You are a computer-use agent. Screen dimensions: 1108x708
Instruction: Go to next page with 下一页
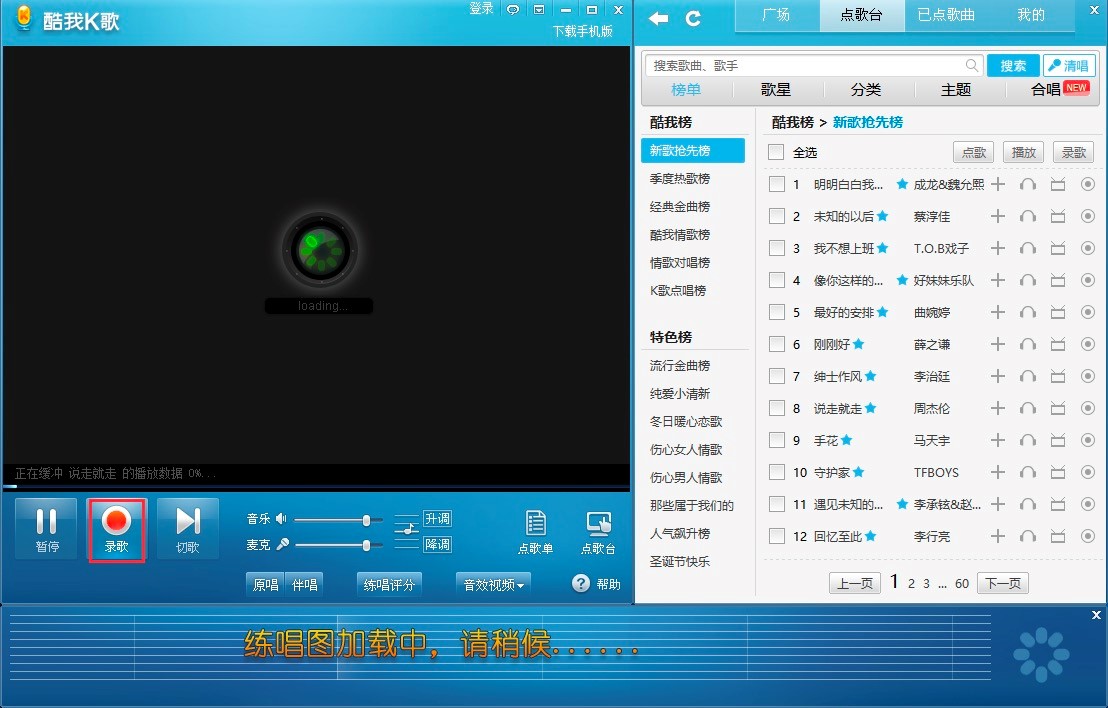coord(1003,583)
